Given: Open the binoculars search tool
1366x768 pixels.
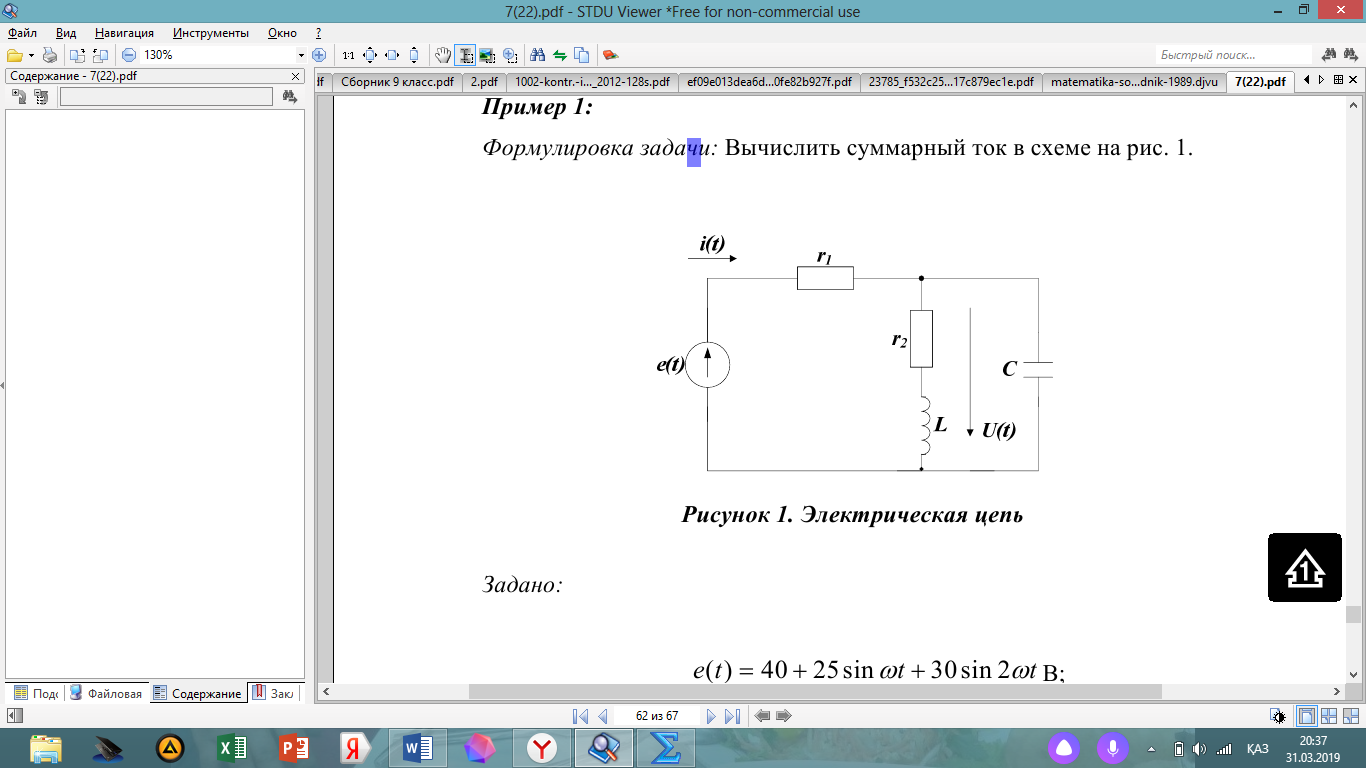Looking at the screenshot, I should click(x=537, y=55).
